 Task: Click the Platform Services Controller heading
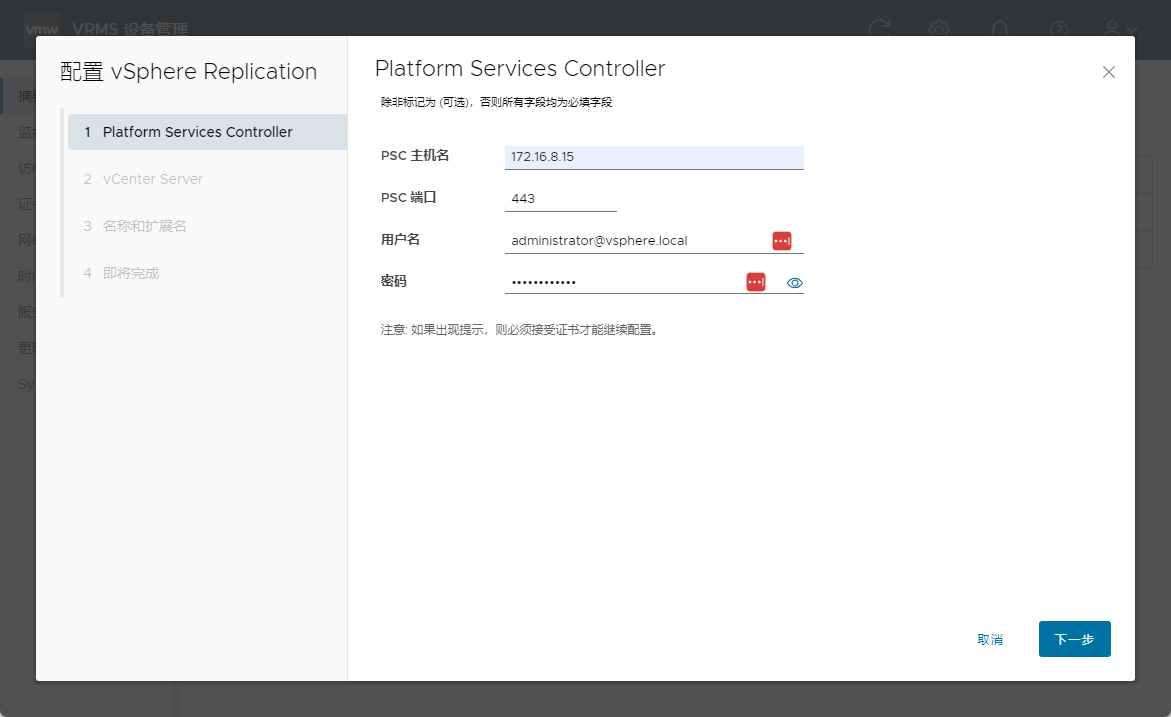click(520, 68)
